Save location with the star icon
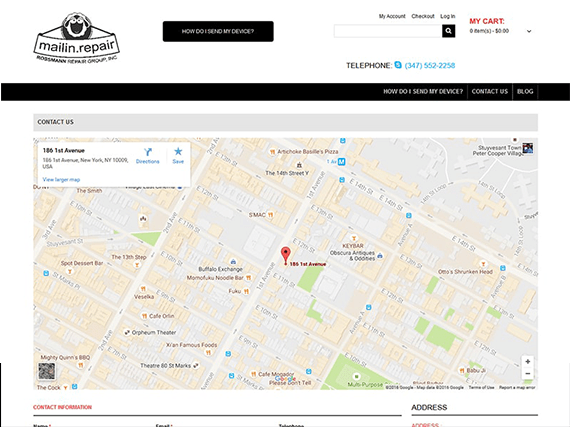 178,156
